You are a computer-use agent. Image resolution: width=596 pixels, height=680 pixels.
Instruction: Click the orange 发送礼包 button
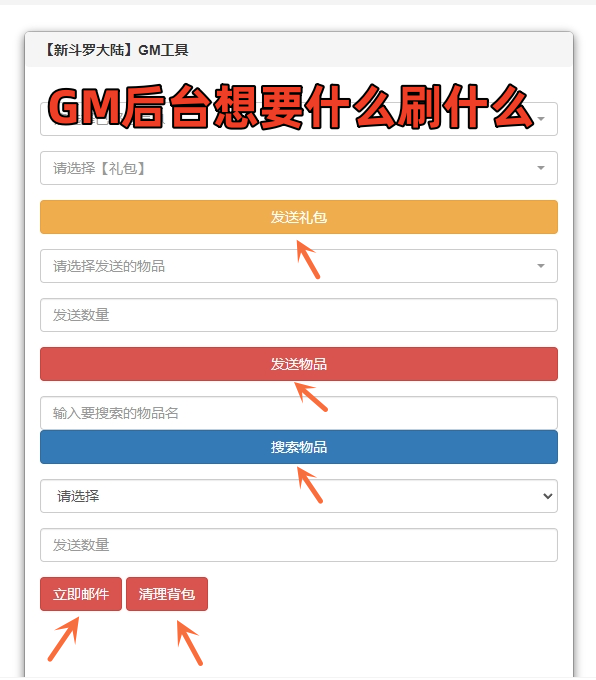298,217
